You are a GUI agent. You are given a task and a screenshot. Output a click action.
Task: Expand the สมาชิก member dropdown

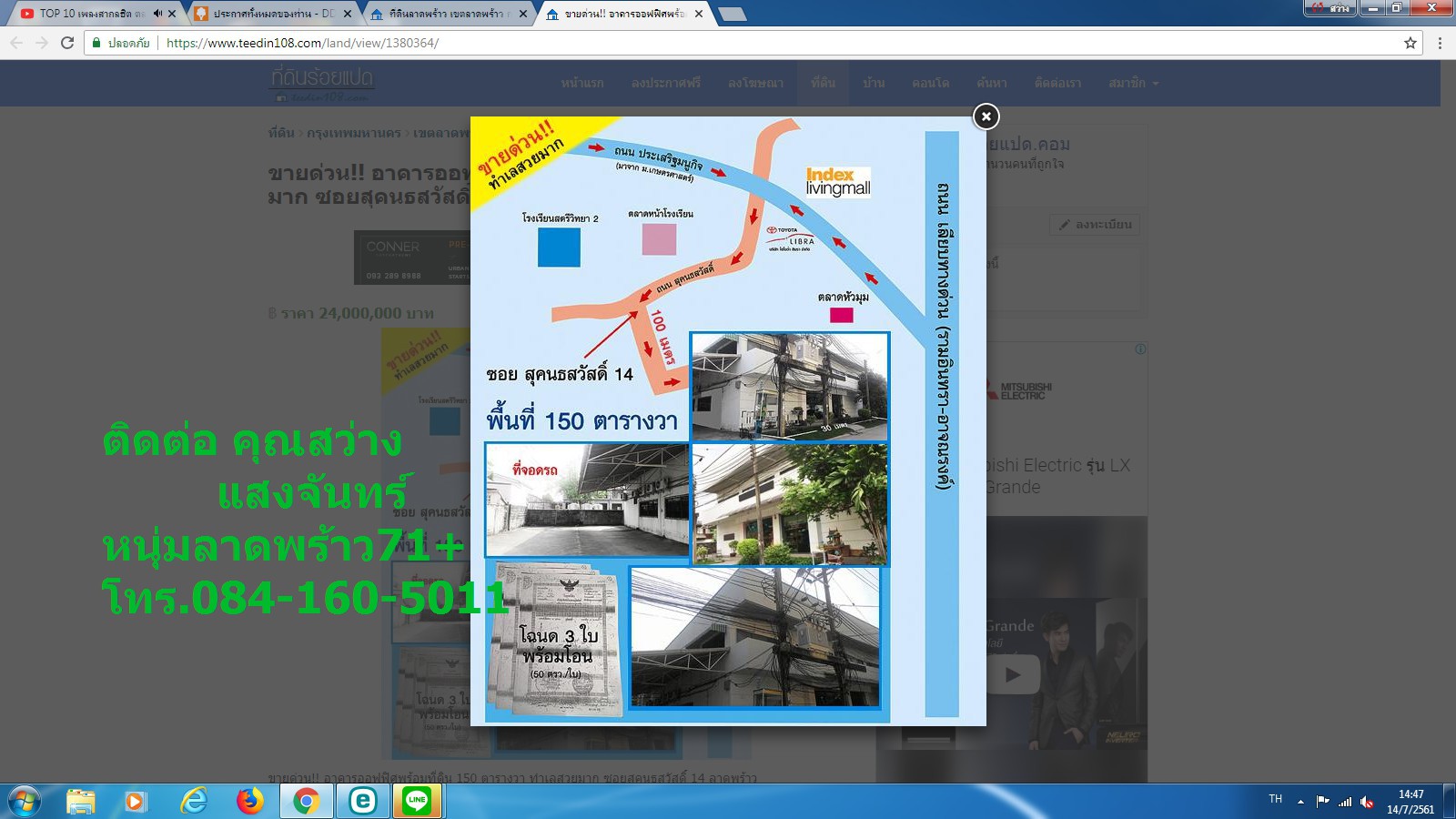[1134, 83]
